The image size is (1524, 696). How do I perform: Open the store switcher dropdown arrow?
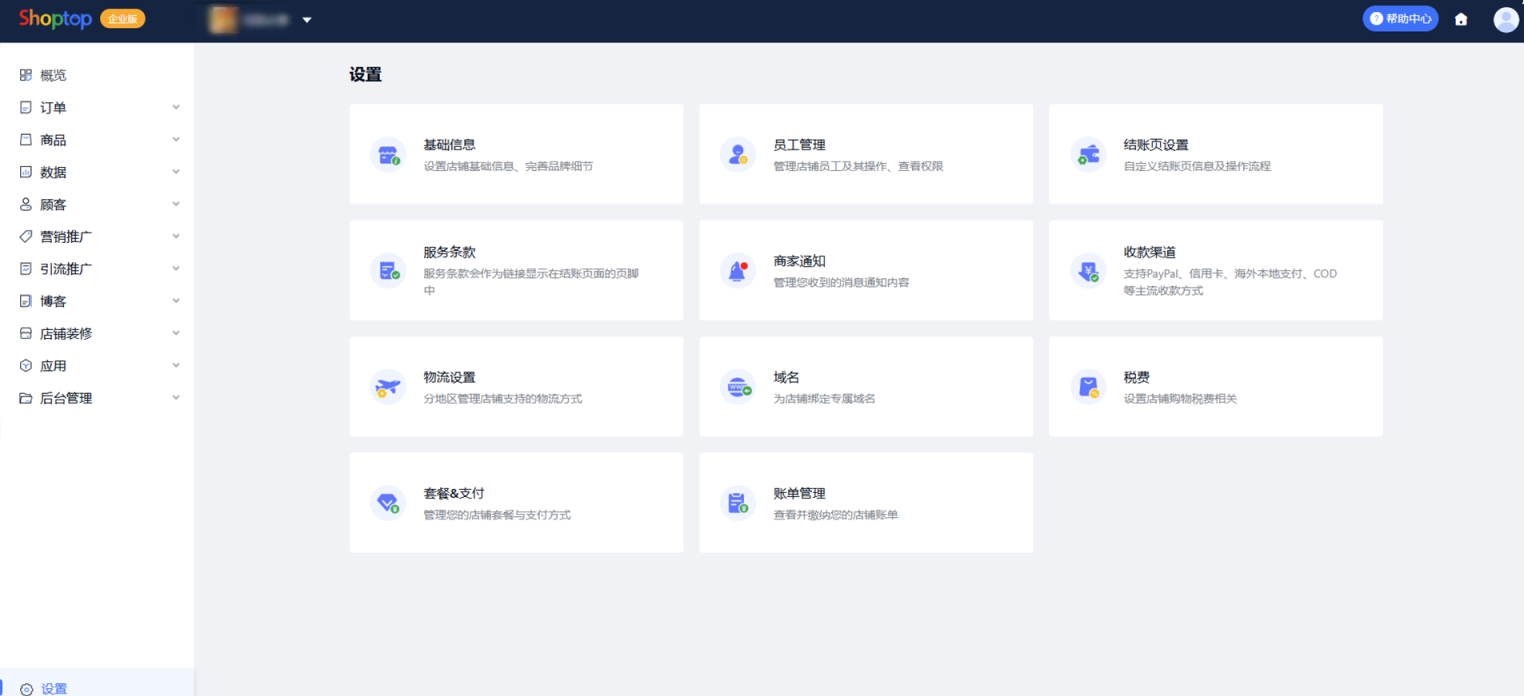coord(307,20)
